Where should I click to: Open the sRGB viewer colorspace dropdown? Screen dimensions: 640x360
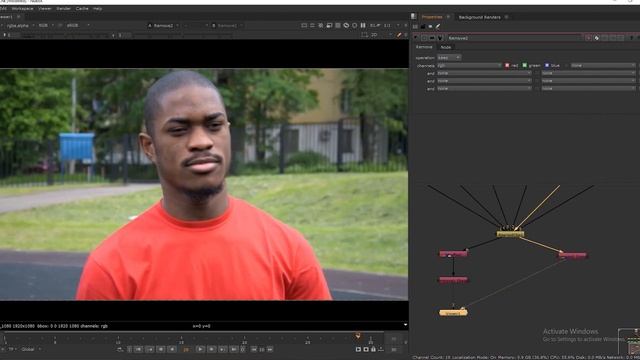click(78, 25)
